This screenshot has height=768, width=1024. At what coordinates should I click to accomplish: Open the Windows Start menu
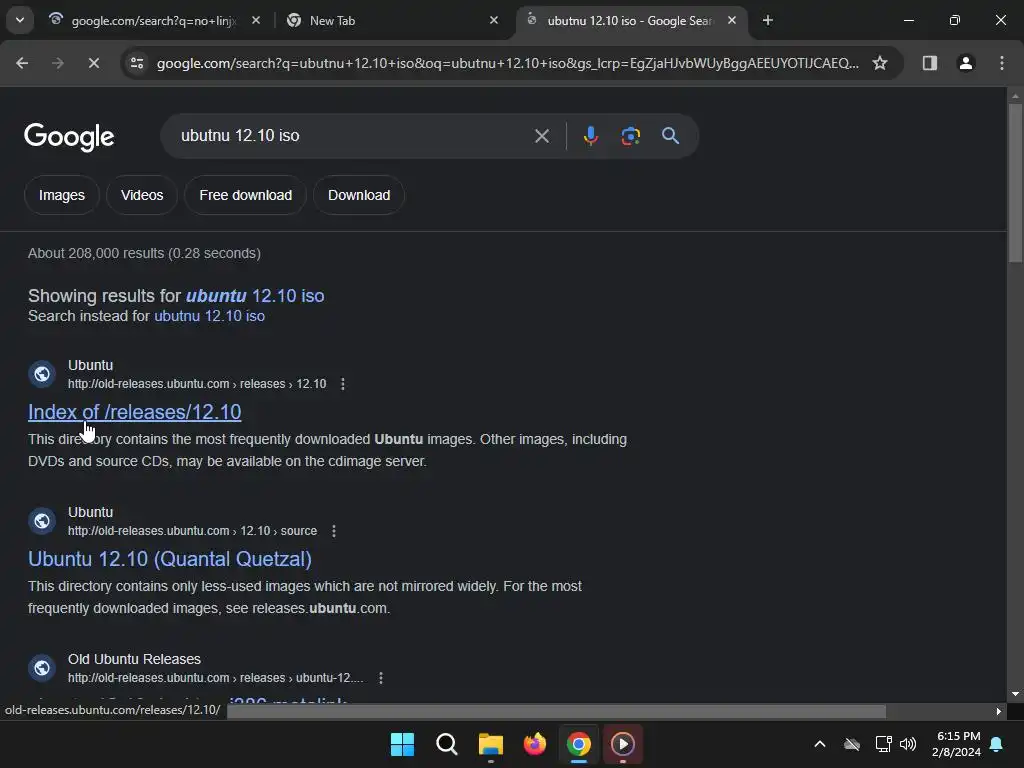(402, 744)
